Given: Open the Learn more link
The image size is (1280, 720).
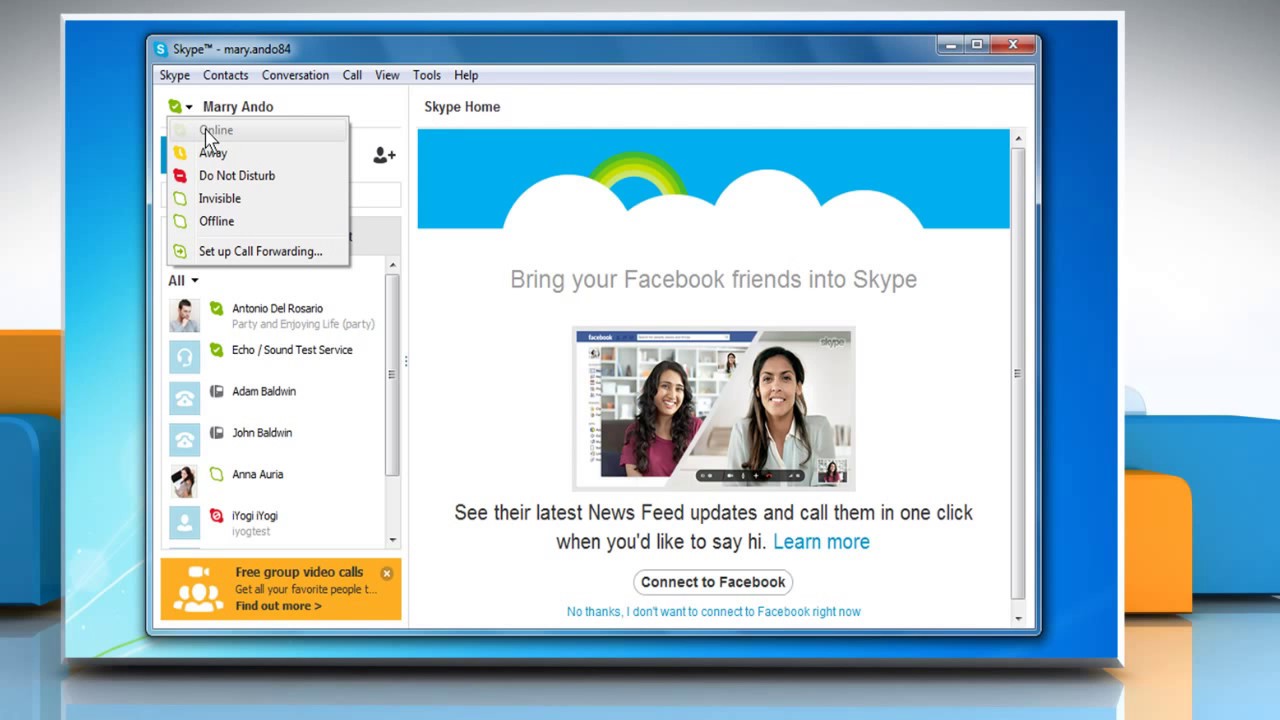Looking at the screenshot, I should click(x=821, y=542).
